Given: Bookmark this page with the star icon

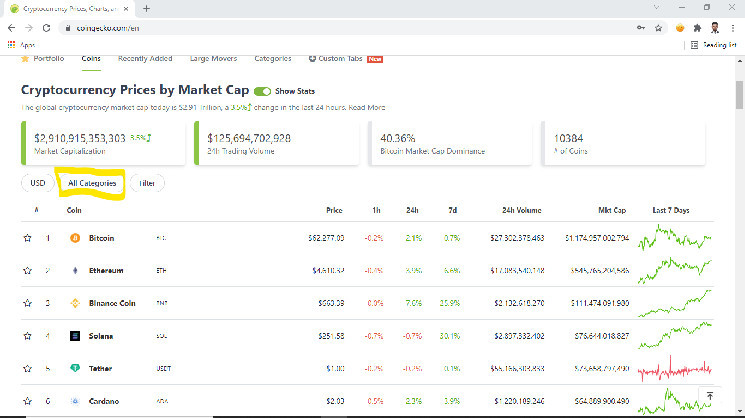Looking at the screenshot, I should 658,28.
